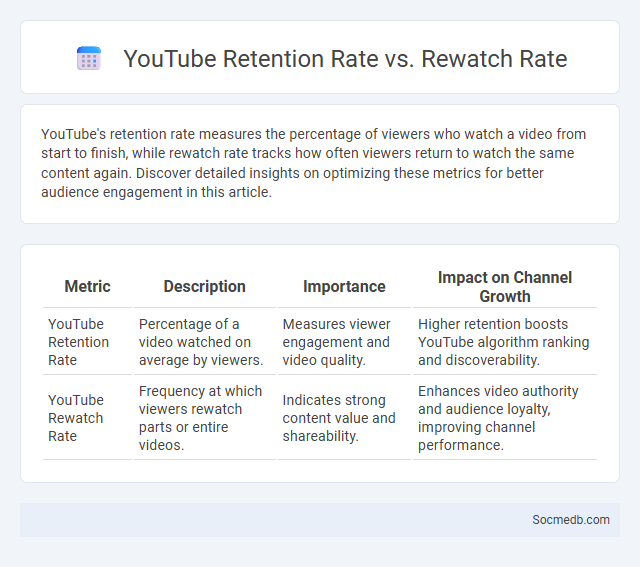Viewport: 640px width, 567px height.
Task: Select 'Enhances video authority and audience loyalty' cell
Action: 505,418
